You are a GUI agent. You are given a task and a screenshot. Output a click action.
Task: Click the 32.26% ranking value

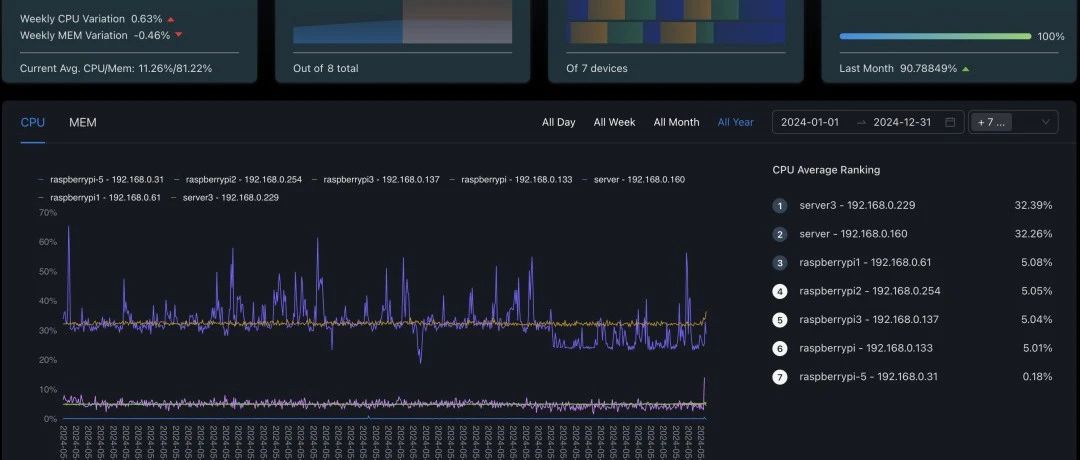(1033, 234)
